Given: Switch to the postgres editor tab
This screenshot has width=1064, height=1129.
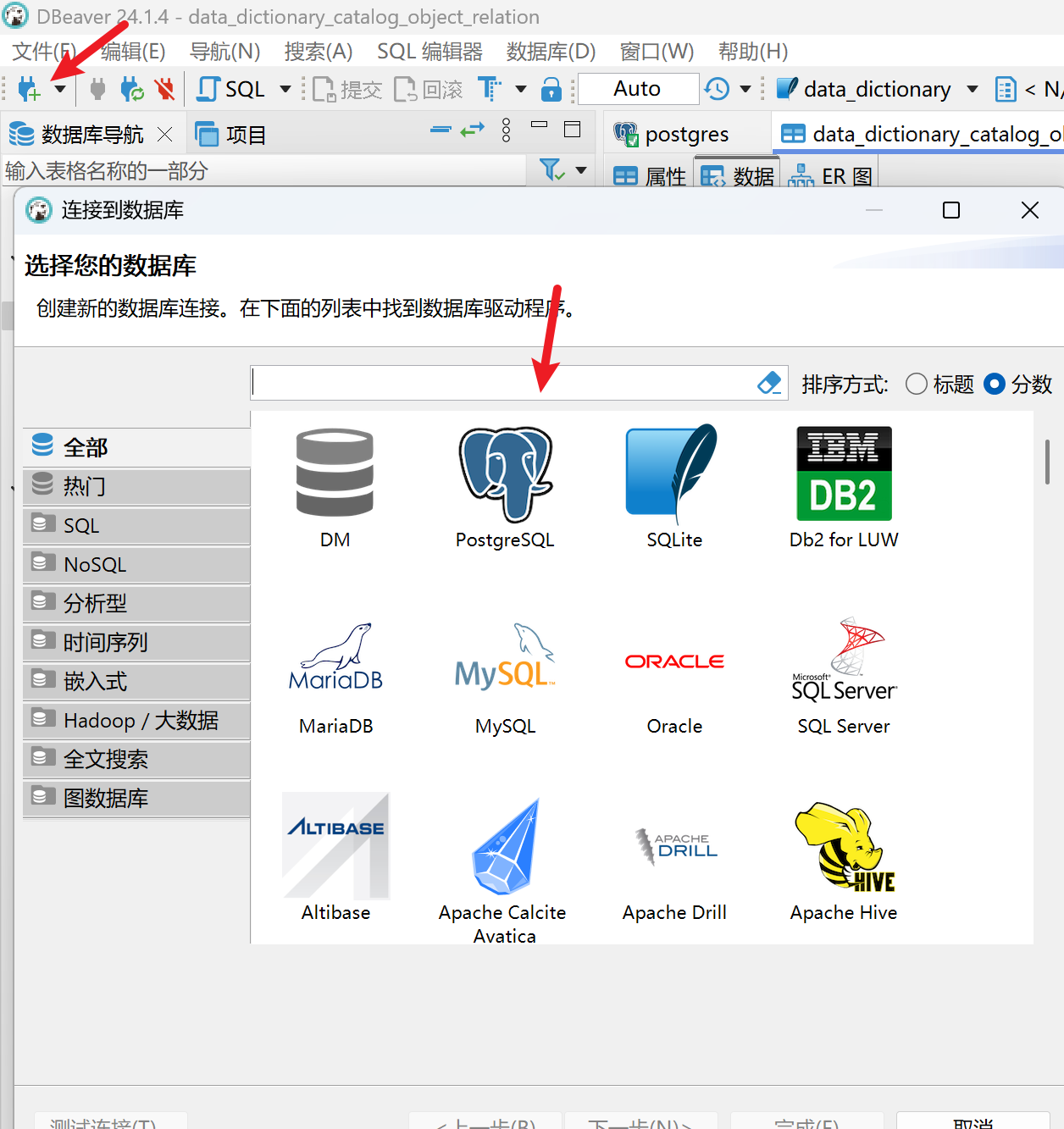Looking at the screenshot, I should coord(672,134).
